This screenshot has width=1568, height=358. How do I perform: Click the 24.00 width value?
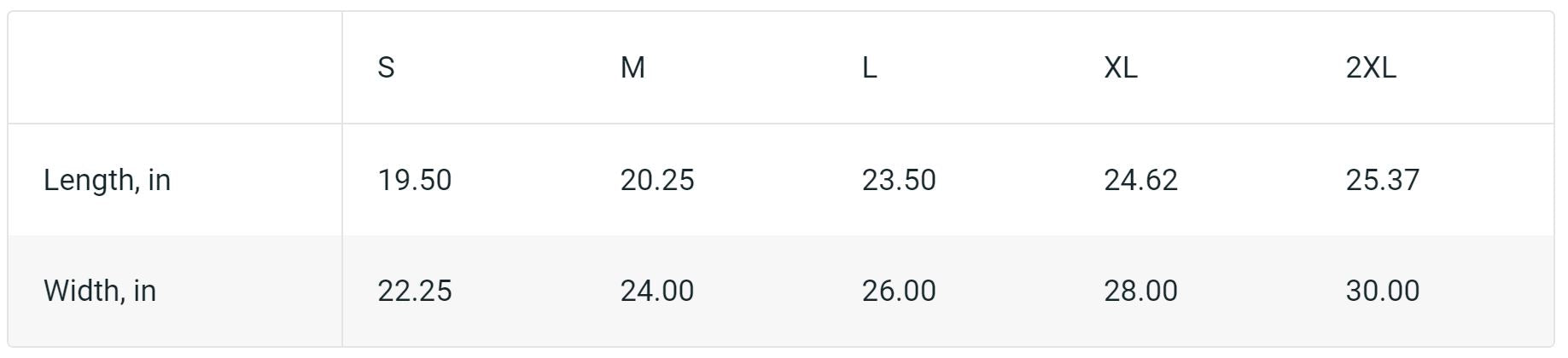coord(656,291)
